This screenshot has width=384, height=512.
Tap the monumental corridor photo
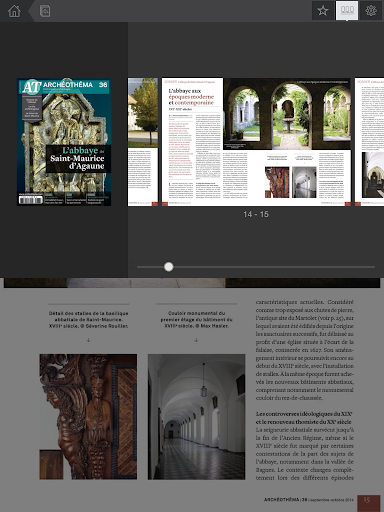pyautogui.click(x=196, y=417)
